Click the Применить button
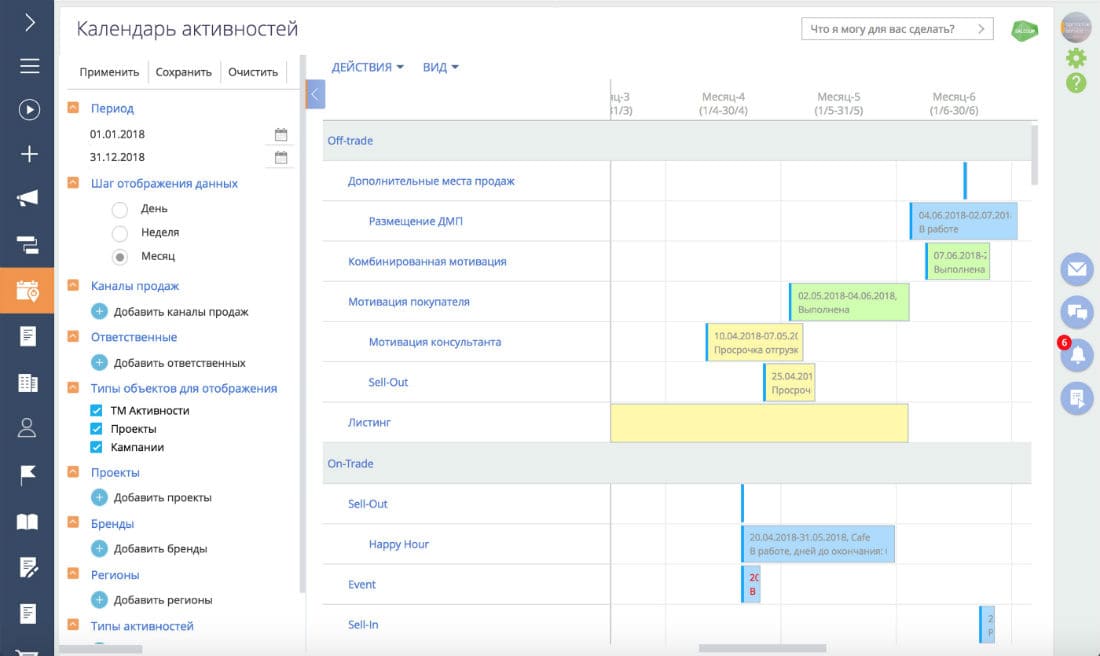The image size is (1100, 656). point(109,72)
